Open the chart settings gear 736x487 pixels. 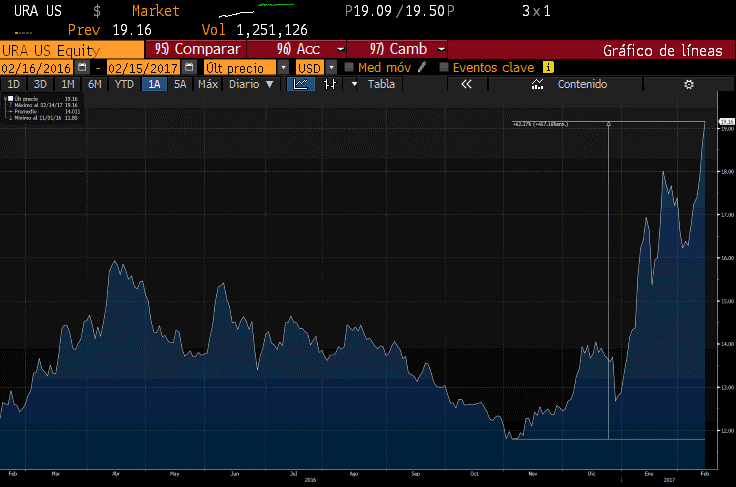tap(689, 84)
